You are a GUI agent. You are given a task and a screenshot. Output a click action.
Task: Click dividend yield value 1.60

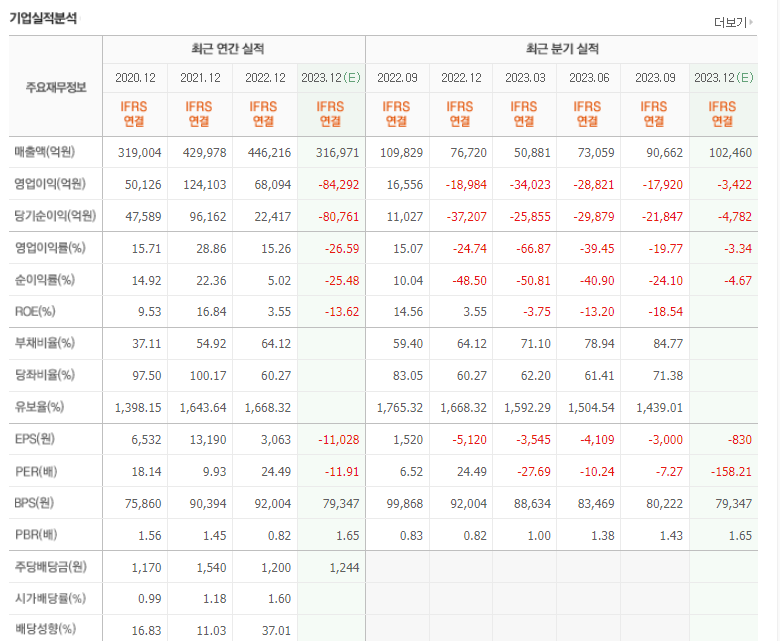pos(280,599)
